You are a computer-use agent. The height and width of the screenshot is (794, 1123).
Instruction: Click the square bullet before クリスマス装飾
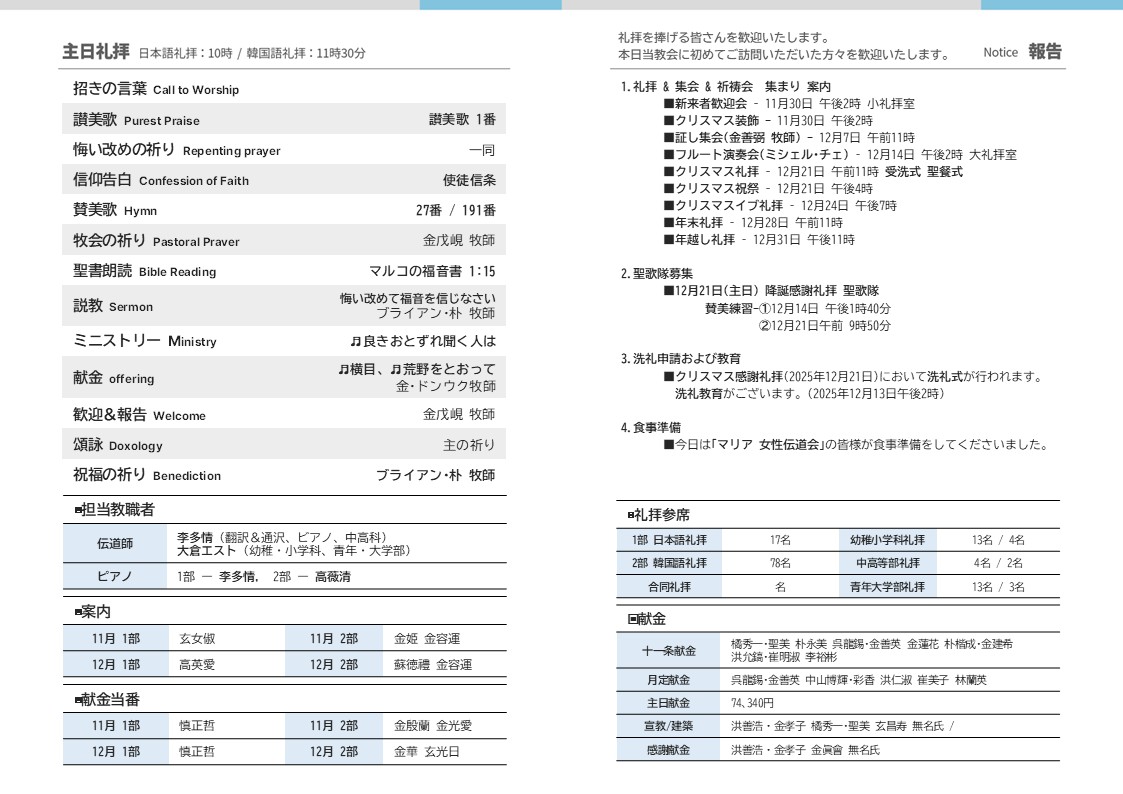coord(668,120)
